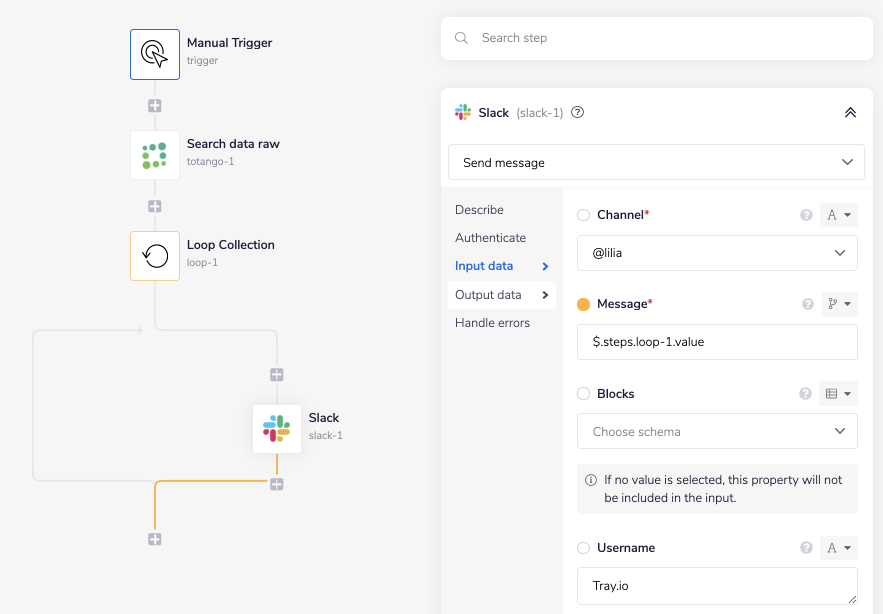Collapse the Slack properties panel

(x=850, y=113)
